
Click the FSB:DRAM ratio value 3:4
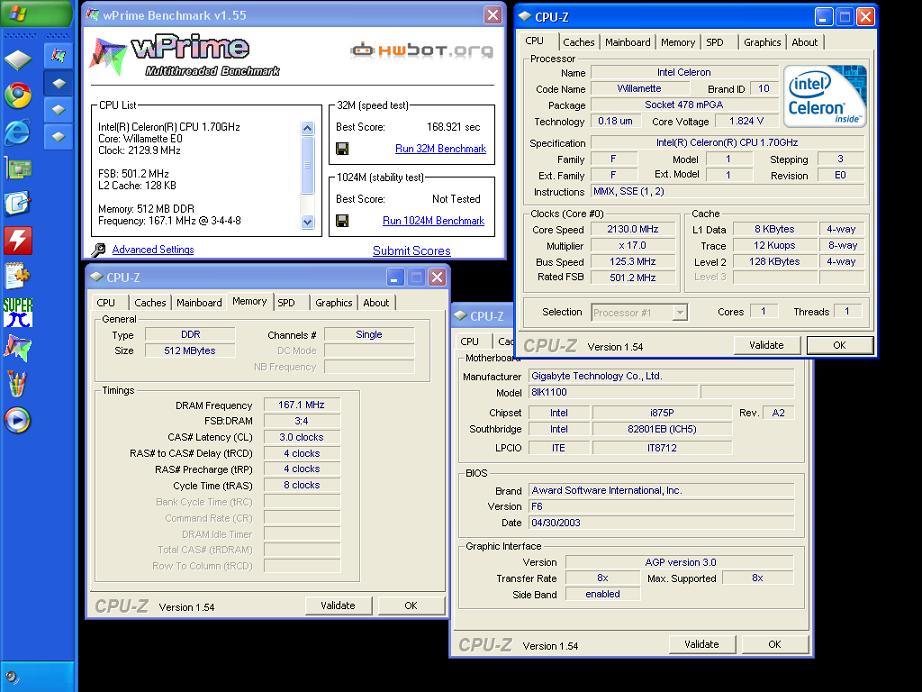[x=302, y=421]
